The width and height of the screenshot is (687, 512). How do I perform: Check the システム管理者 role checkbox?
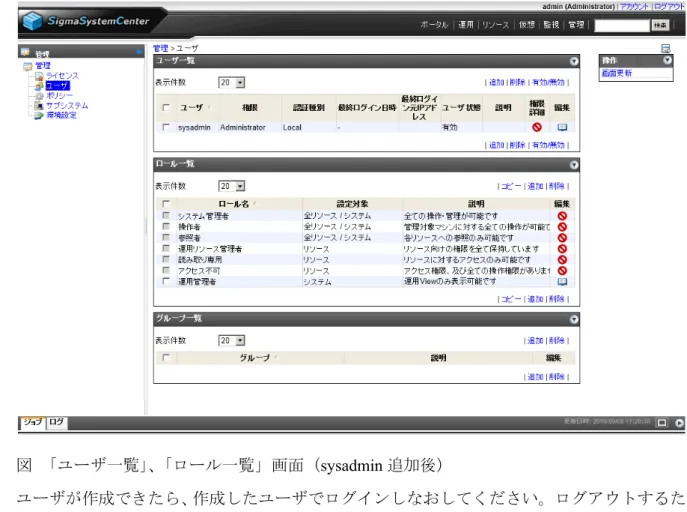(166, 215)
